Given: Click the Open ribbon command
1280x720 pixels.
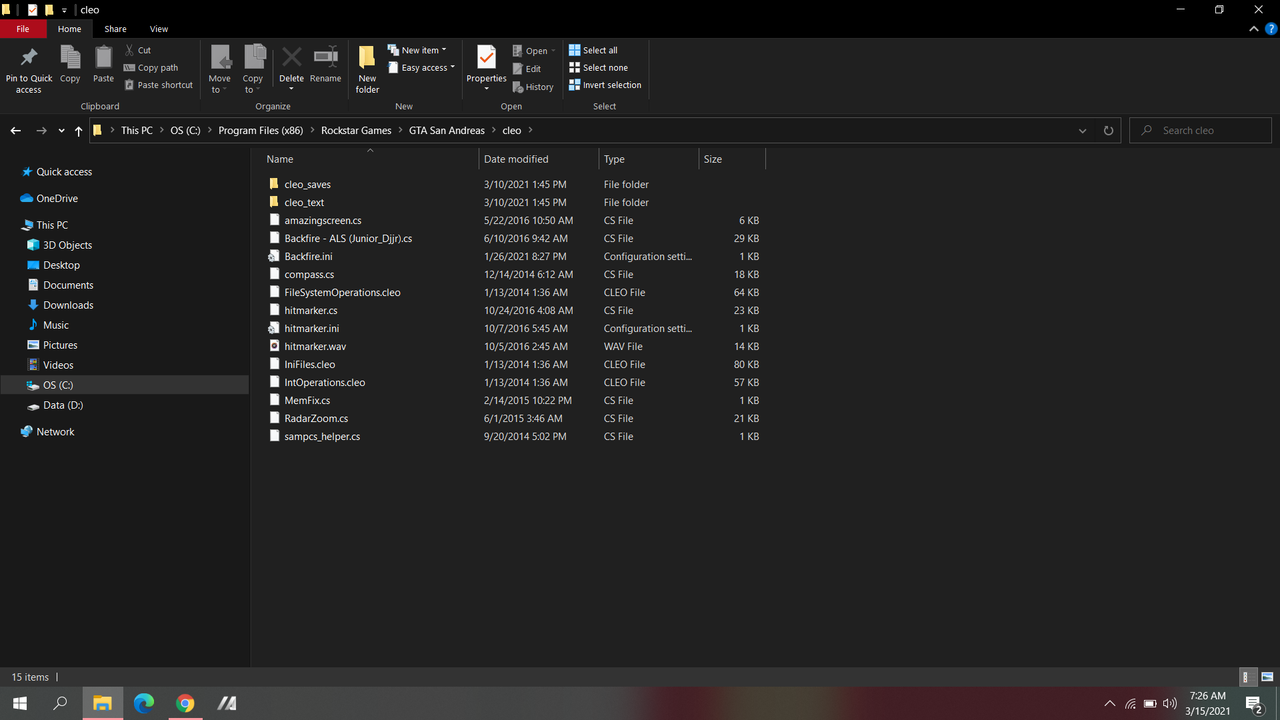Looking at the screenshot, I should pyautogui.click(x=533, y=51).
